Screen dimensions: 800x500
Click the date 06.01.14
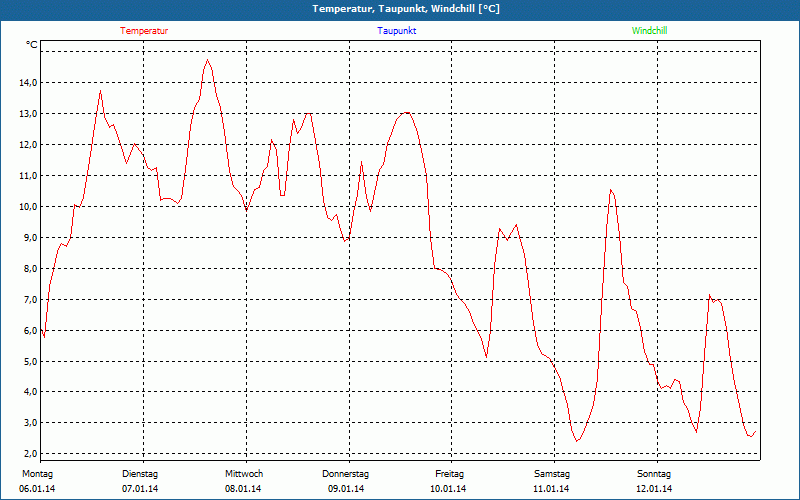37,489
